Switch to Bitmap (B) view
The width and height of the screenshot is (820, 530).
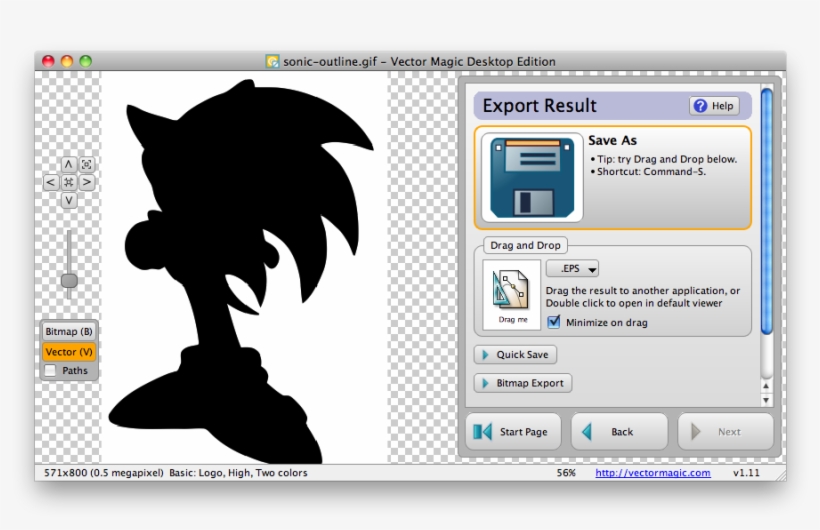click(x=69, y=331)
